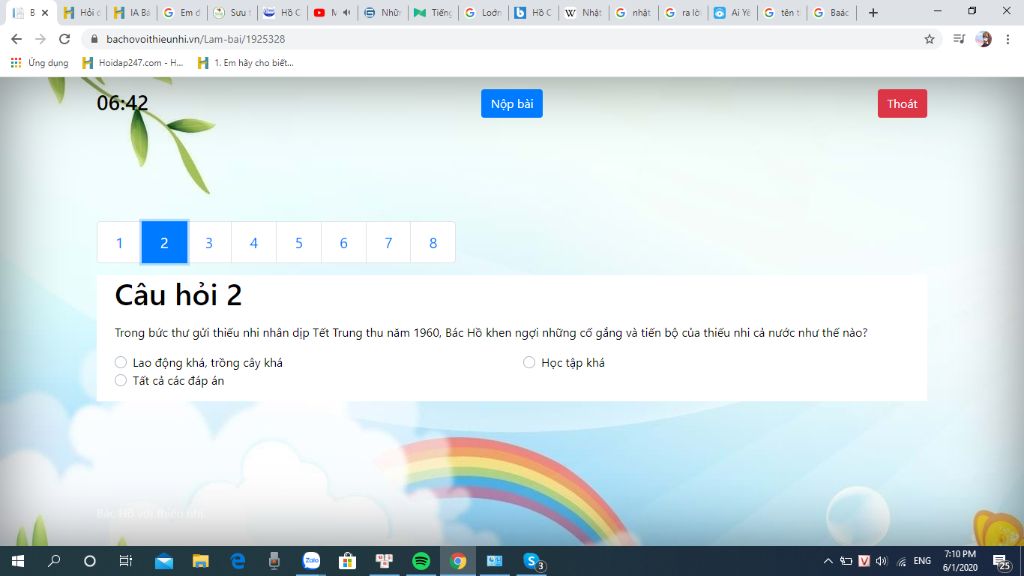This screenshot has height=576, width=1024.
Task: Switch to the Google tab labeled Loớn
Action: (x=484, y=12)
